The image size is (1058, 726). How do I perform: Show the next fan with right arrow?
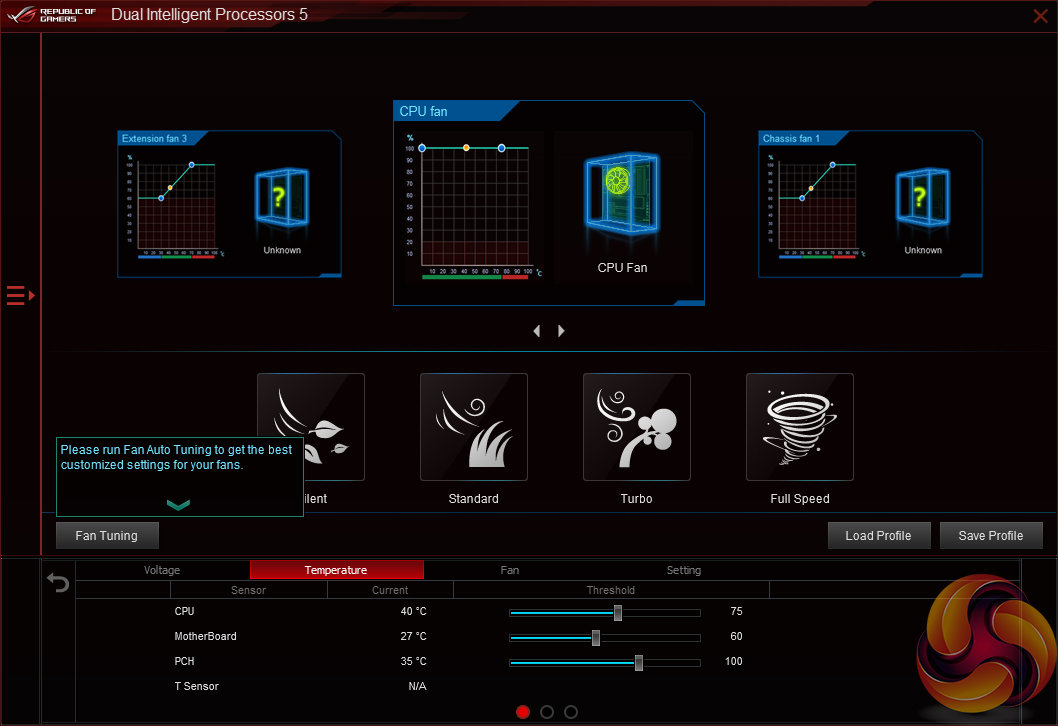[x=561, y=331]
